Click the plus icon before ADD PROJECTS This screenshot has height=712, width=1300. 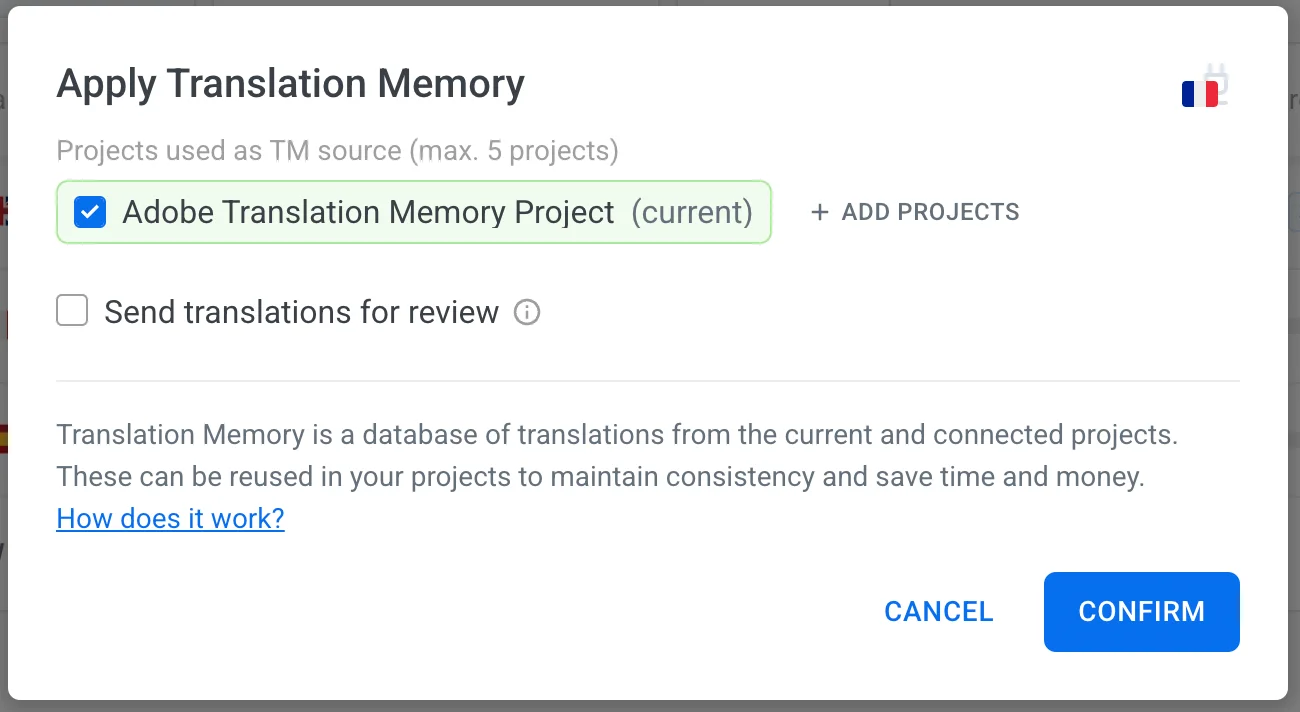coord(820,212)
